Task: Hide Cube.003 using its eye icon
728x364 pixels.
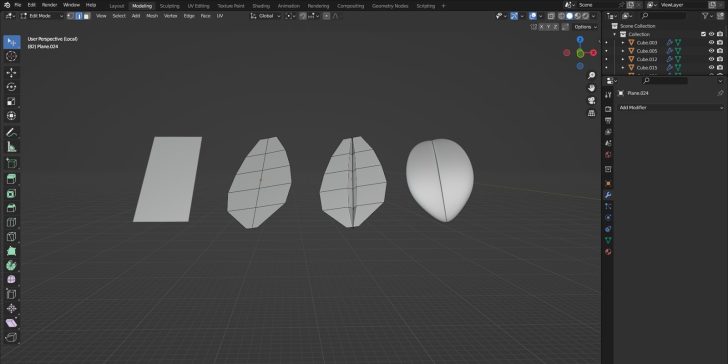Action: (x=711, y=42)
